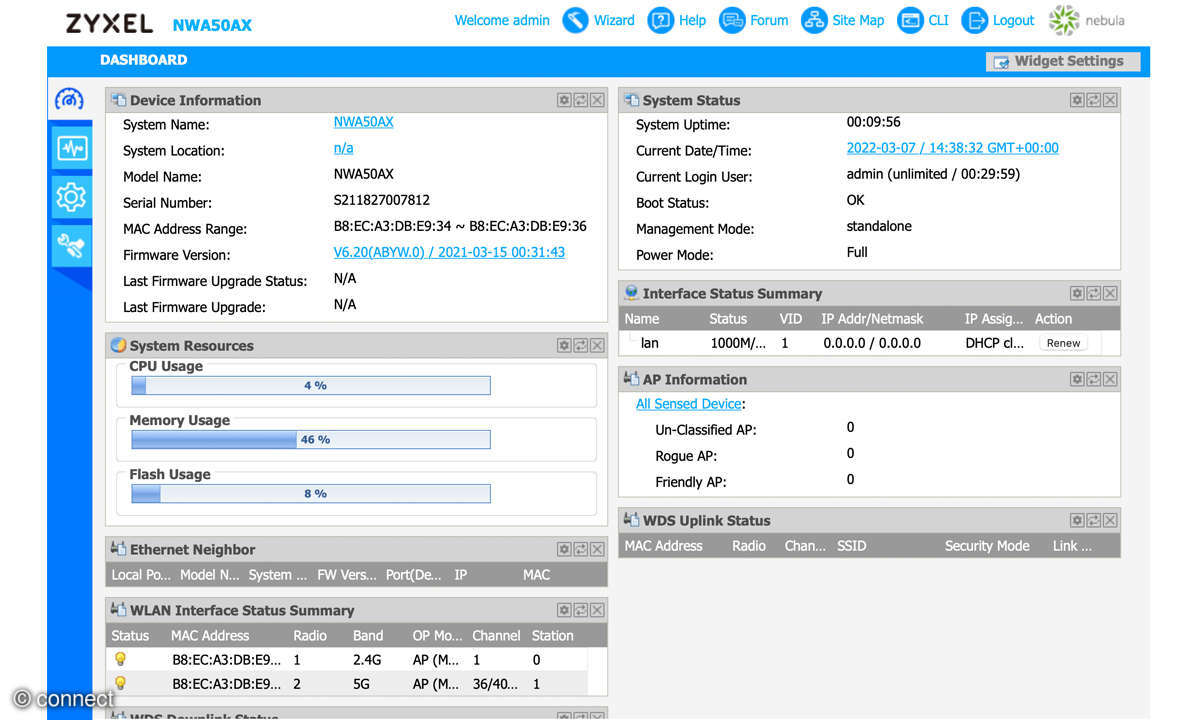Viewport: 1200px width, 720px height.
Task: Close the Ethernet Neighbor widget
Action: click(x=597, y=549)
